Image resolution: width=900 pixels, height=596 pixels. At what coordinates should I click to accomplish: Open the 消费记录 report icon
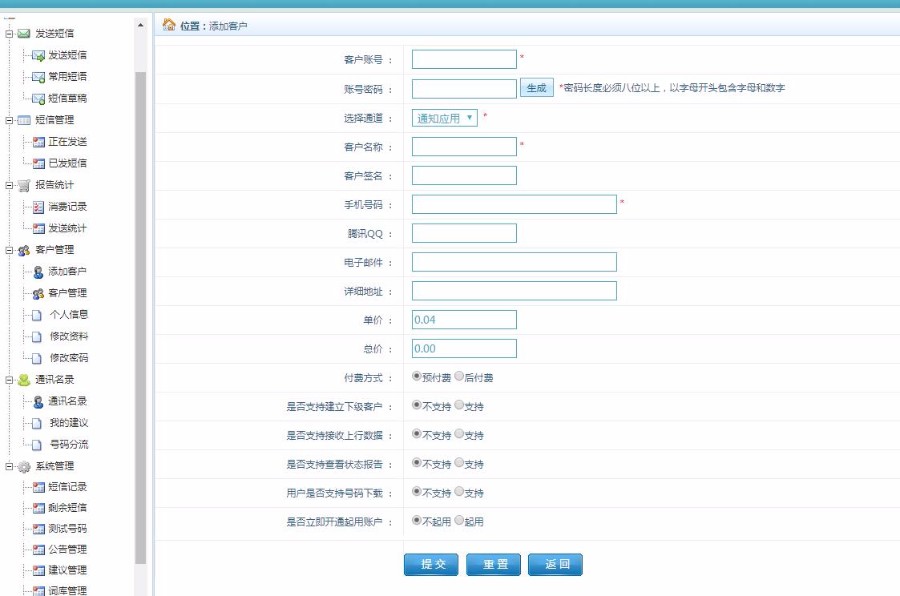tap(38, 208)
